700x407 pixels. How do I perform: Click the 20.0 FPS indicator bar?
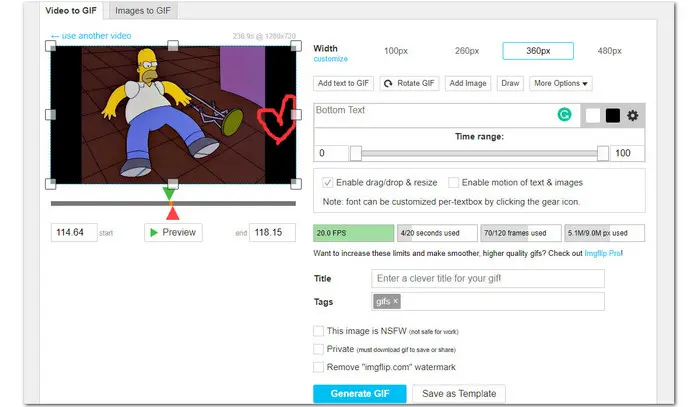354,233
